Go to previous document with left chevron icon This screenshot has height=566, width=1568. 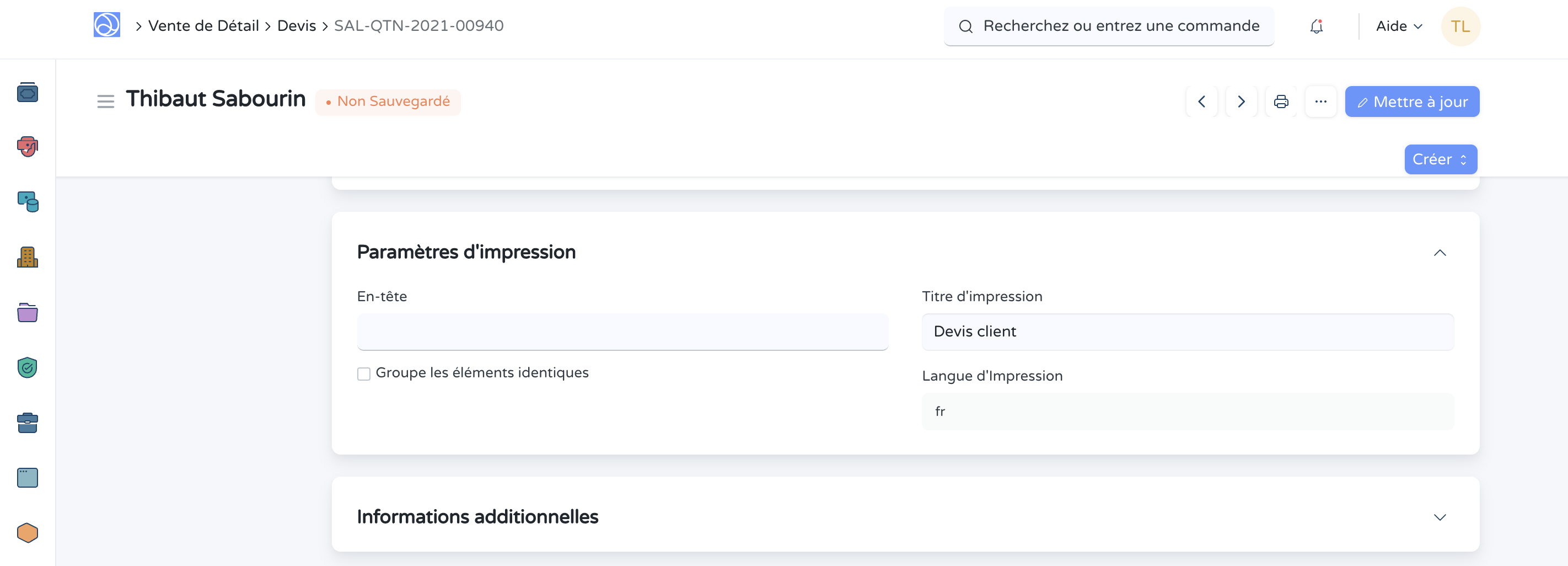click(x=1201, y=102)
